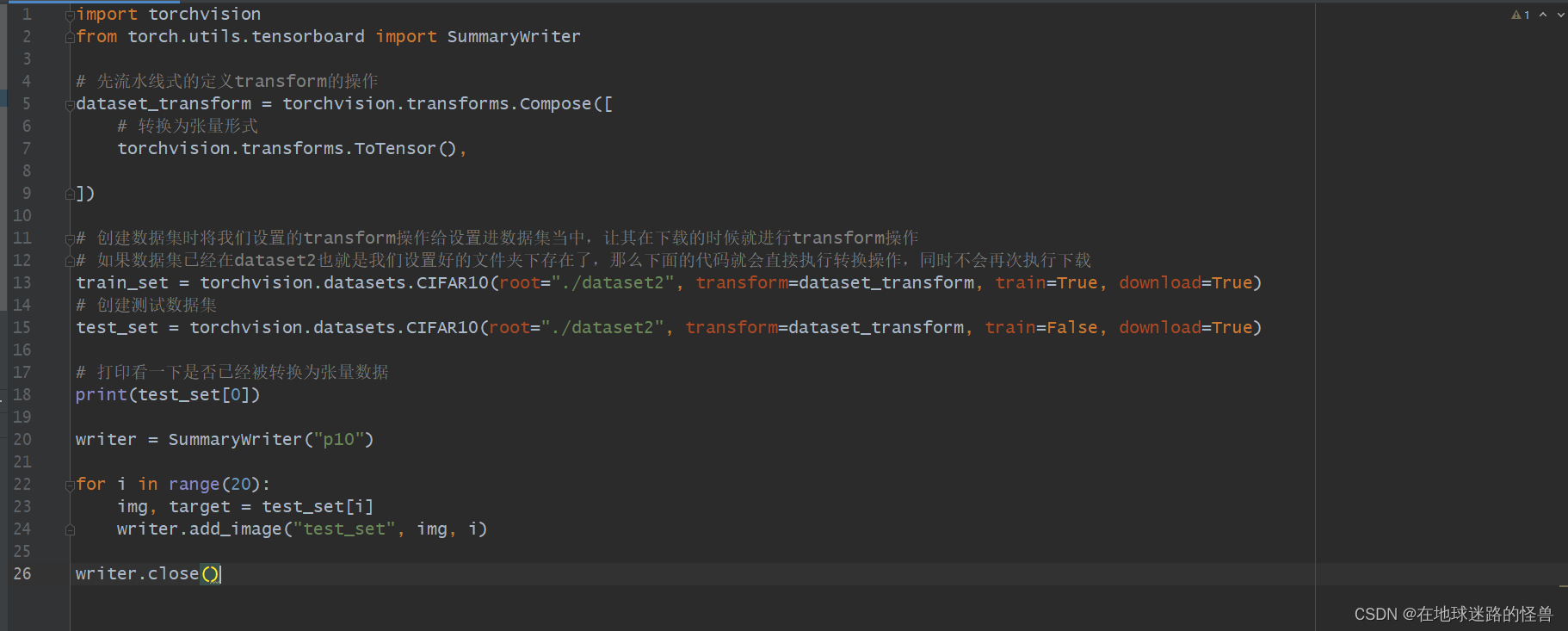Click 'train=True' argument on line 13
1568x631 pixels.
click(1046, 282)
